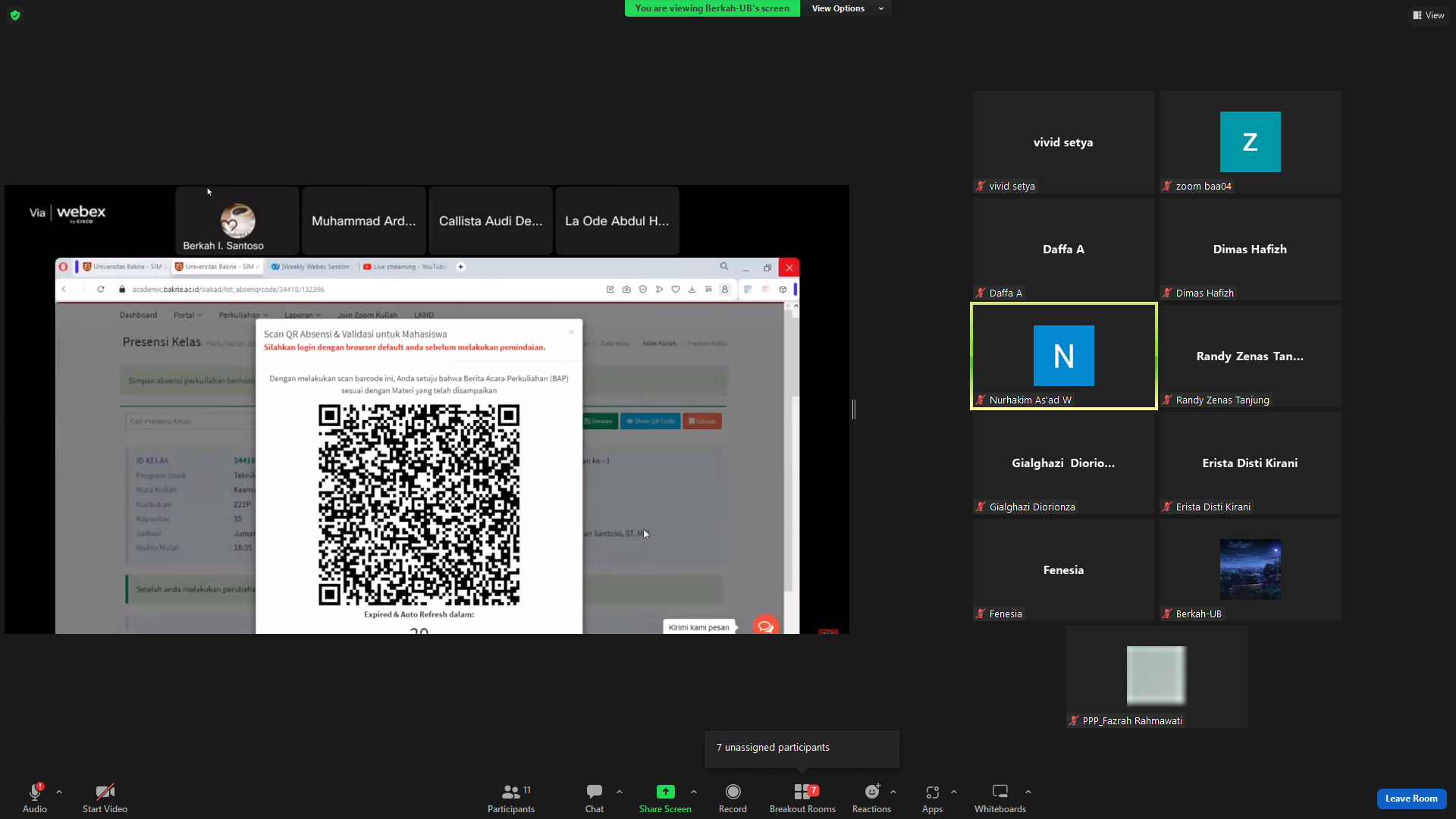Unmute using the Audio button

[x=35, y=799]
